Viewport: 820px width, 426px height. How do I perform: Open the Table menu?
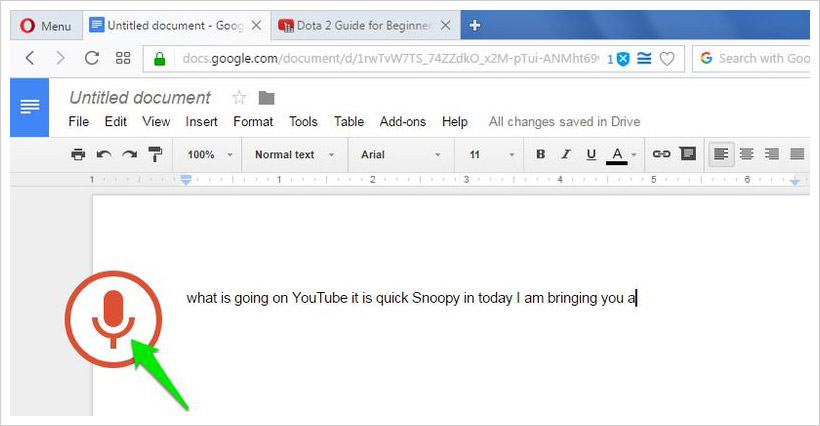(349, 122)
